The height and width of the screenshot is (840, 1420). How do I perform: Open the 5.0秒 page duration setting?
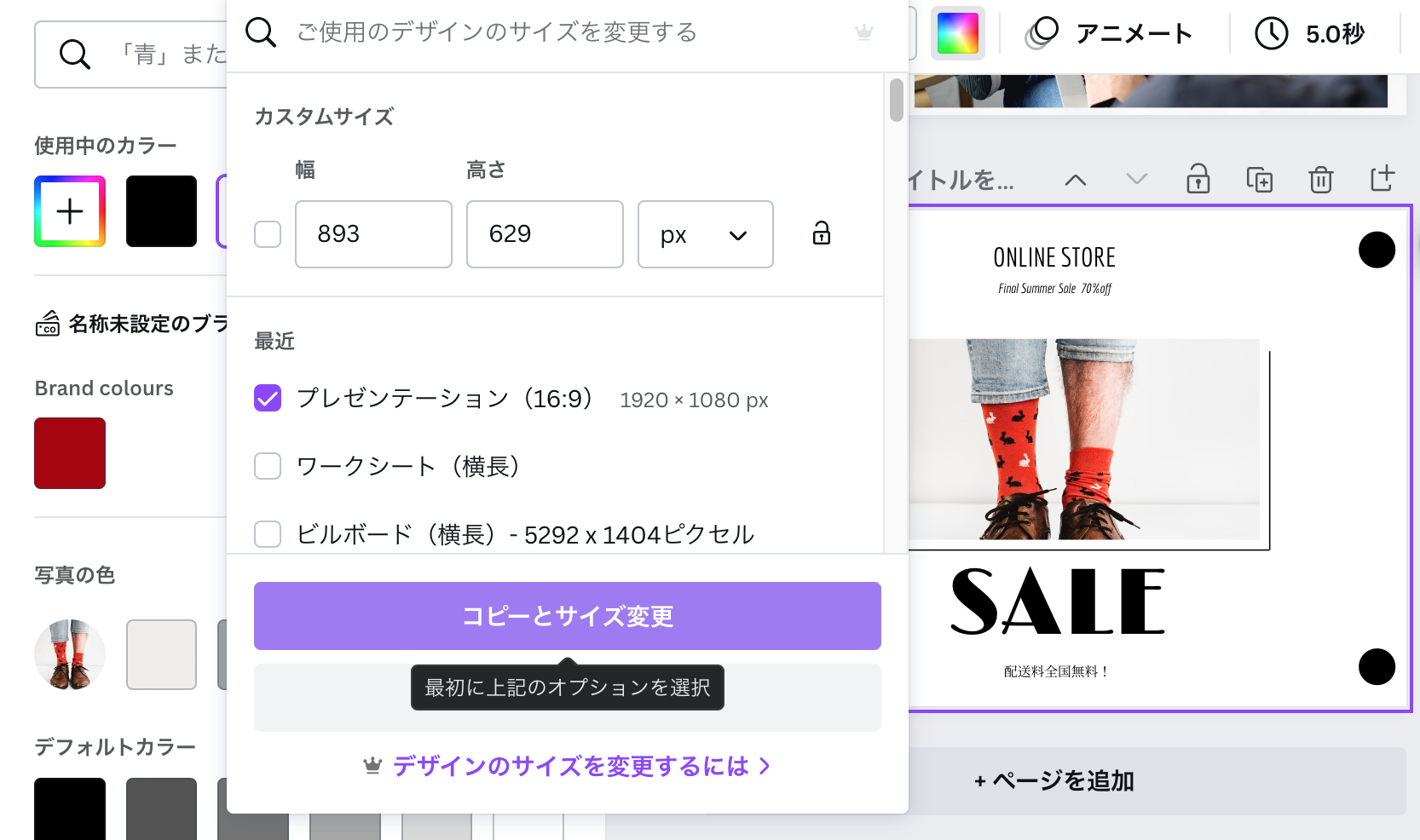[x=1309, y=33]
